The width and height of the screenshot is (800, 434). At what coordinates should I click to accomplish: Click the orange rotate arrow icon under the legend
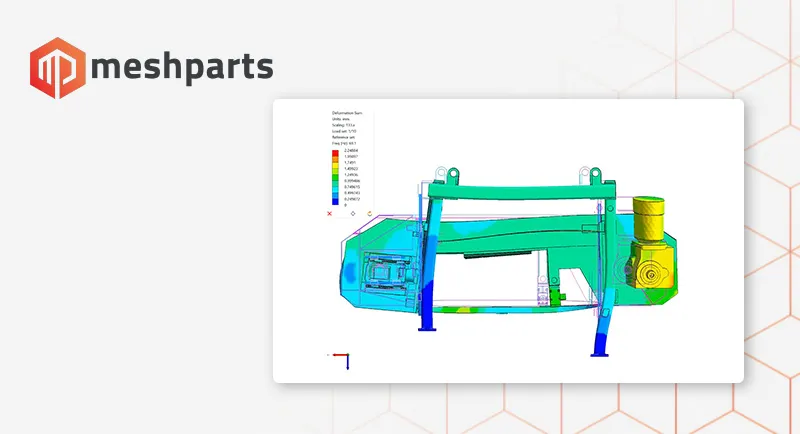(x=369, y=214)
